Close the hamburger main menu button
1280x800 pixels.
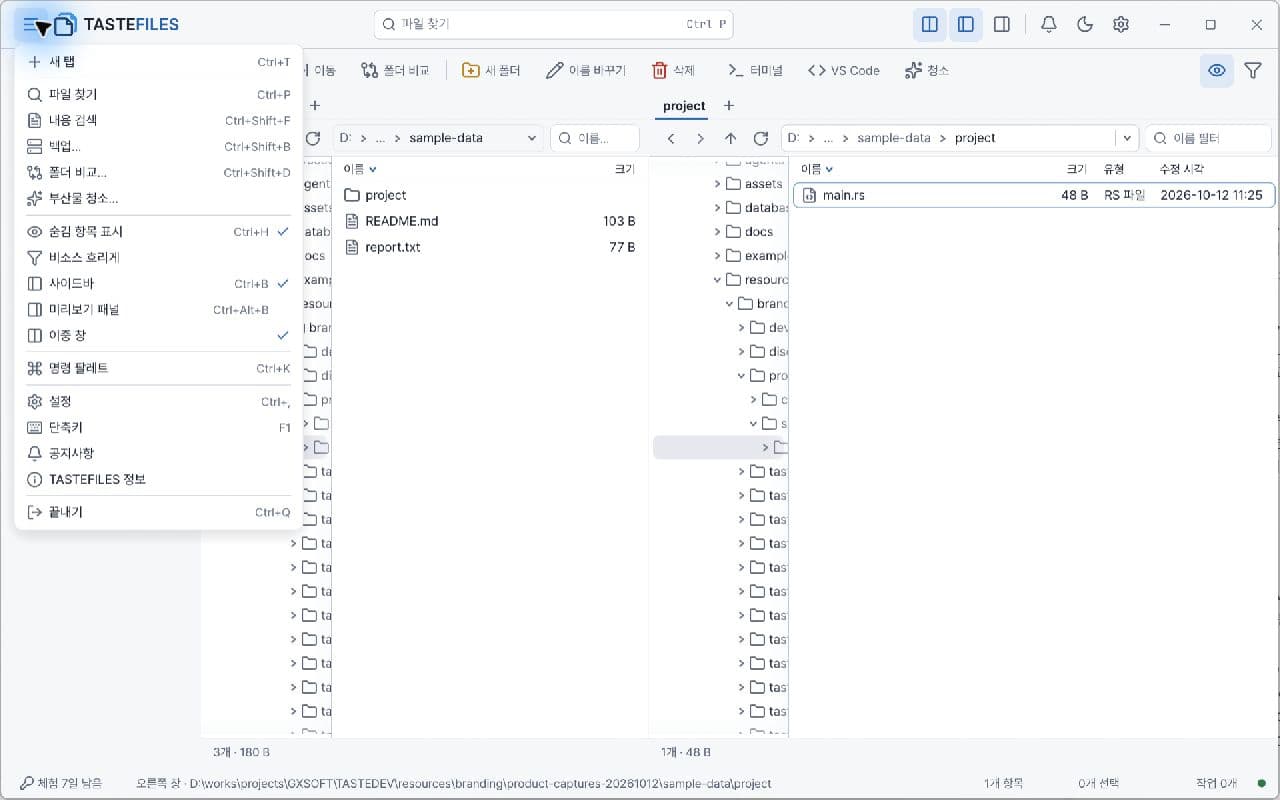31,24
